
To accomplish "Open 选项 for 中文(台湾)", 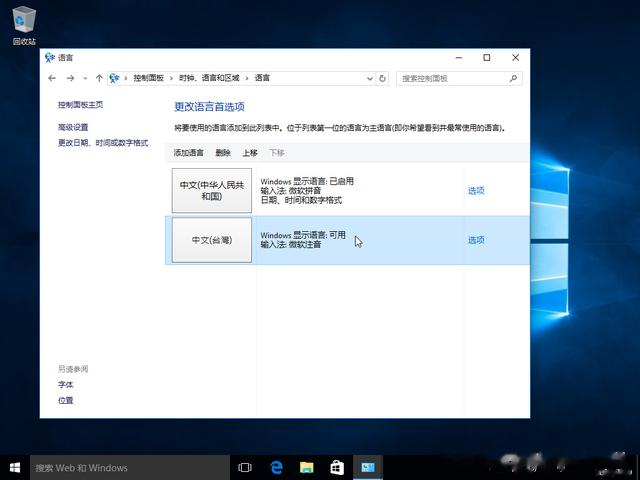I will [476, 240].
